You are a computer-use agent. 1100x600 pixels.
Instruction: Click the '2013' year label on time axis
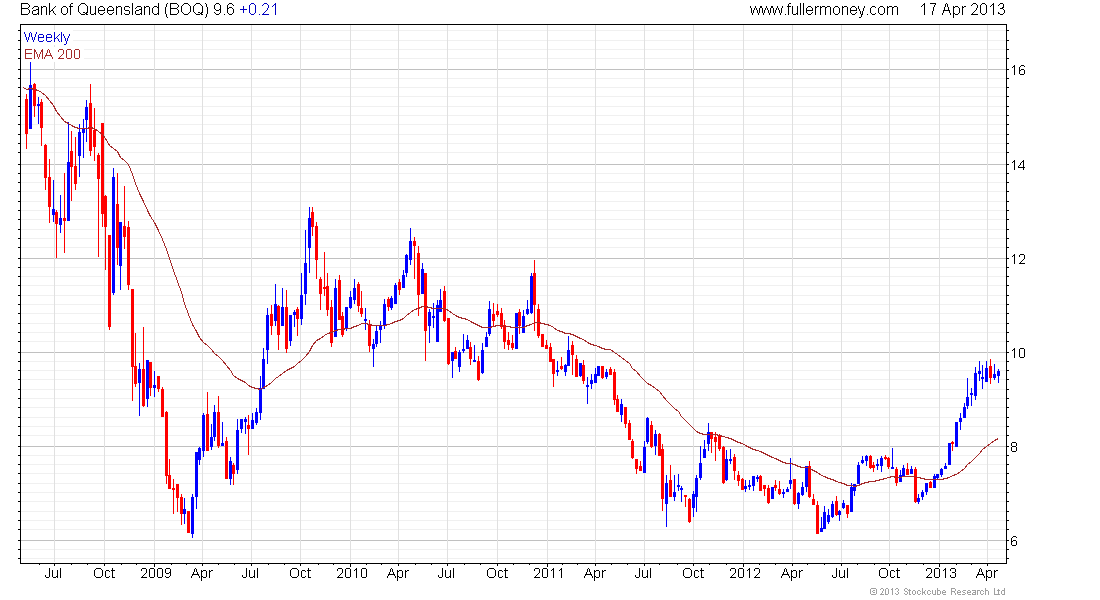pos(941,573)
